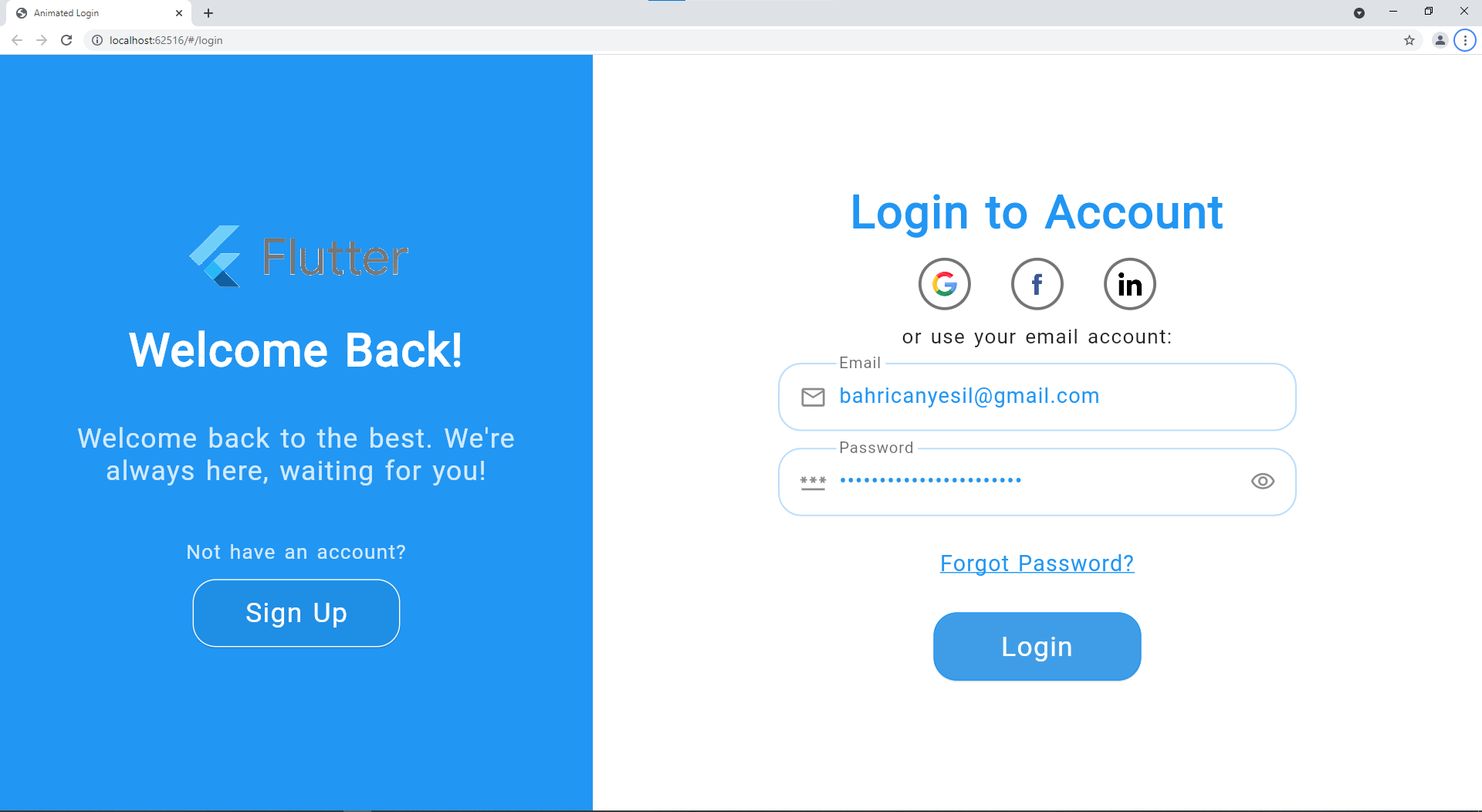Open the Chrome three-dot menu
1482x812 pixels.
pyautogui.click(x=1464, y=40)
